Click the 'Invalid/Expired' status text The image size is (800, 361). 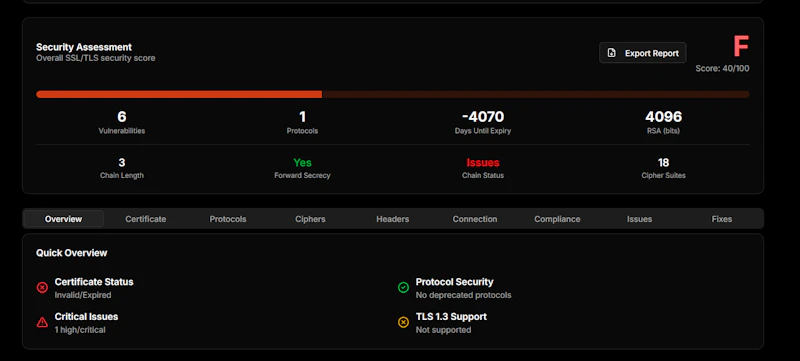pyautogui.click(x=83, y=295)
